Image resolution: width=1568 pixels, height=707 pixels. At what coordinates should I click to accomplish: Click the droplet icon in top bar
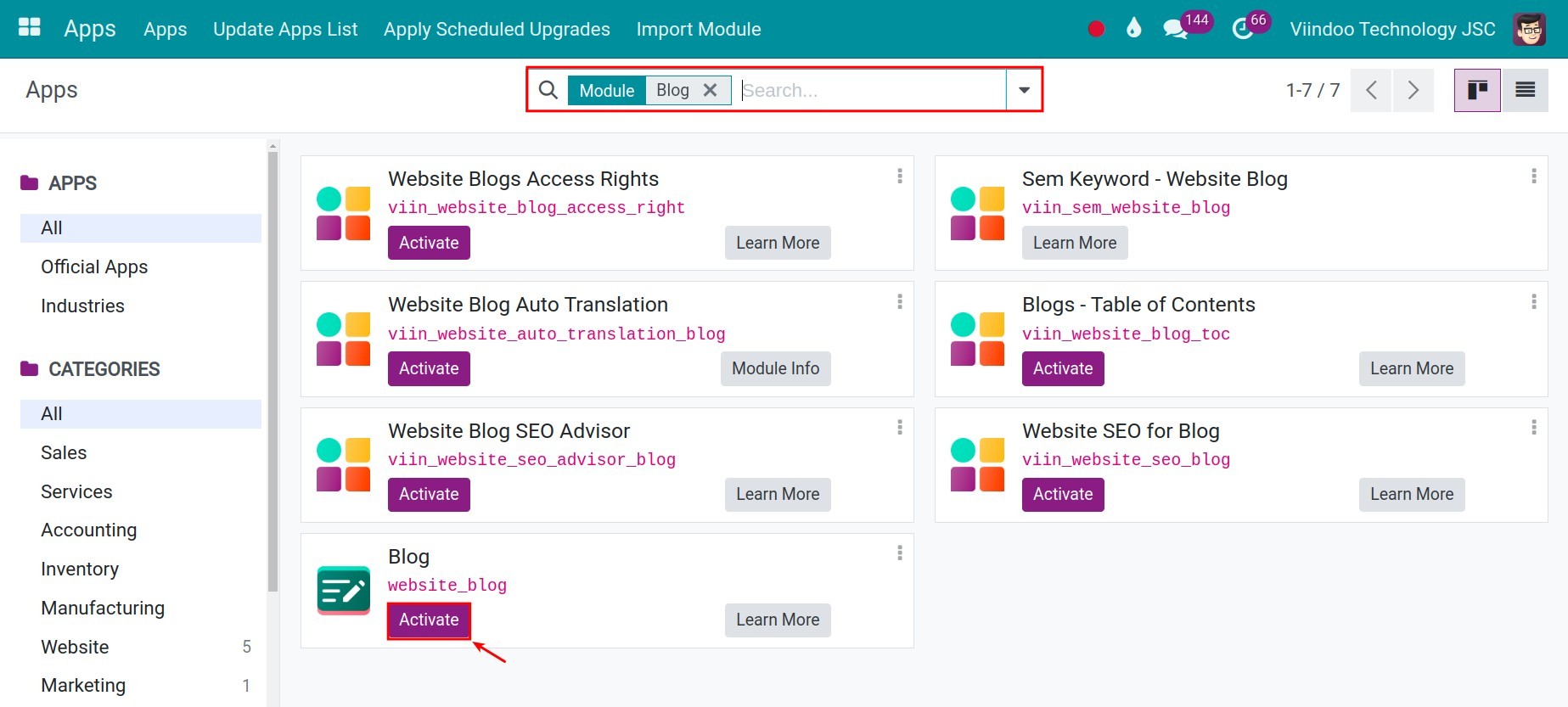(x=1134, y=28)
